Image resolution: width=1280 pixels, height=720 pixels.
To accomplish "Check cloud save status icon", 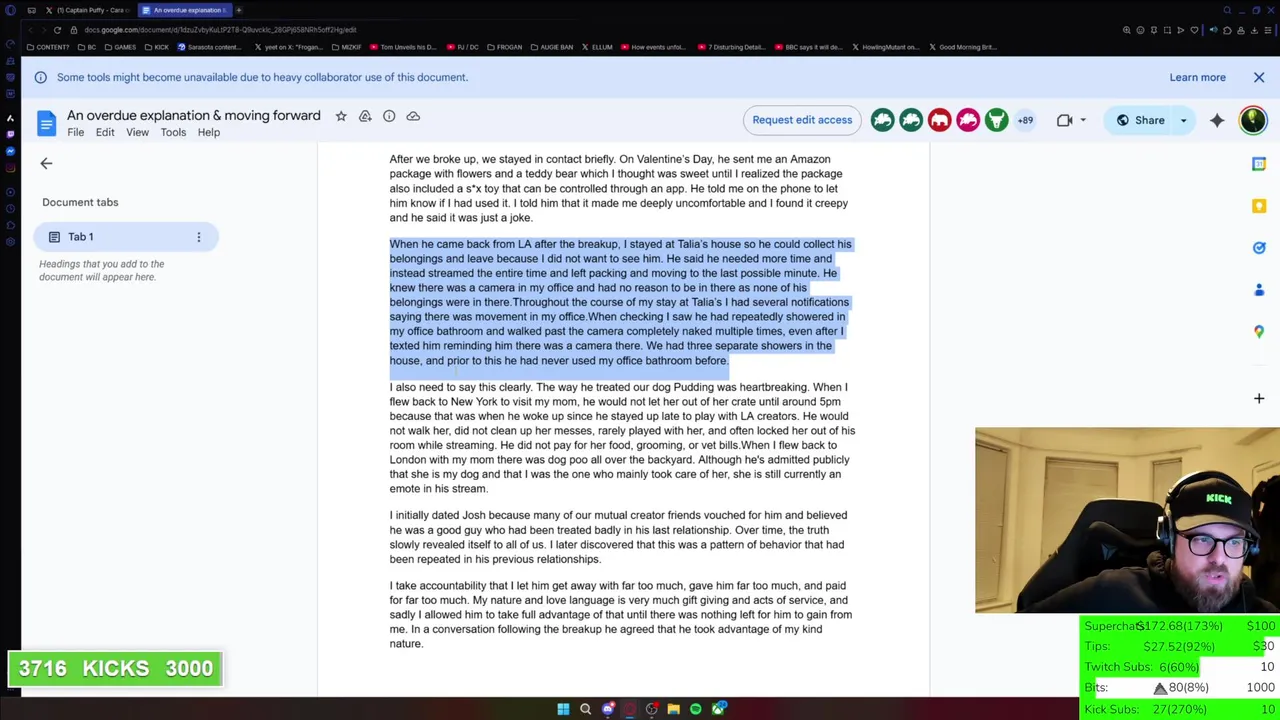I will (x=413, y=116).
